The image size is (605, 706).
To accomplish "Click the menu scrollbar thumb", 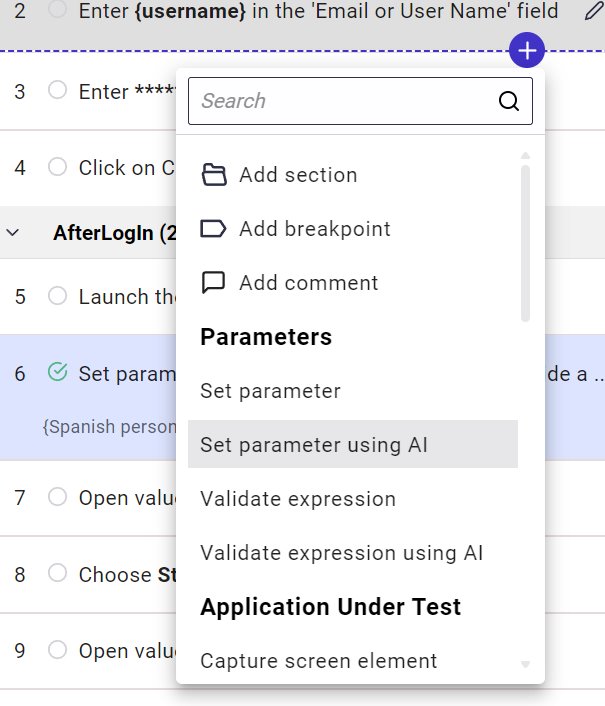I will [x=525, y=243].
